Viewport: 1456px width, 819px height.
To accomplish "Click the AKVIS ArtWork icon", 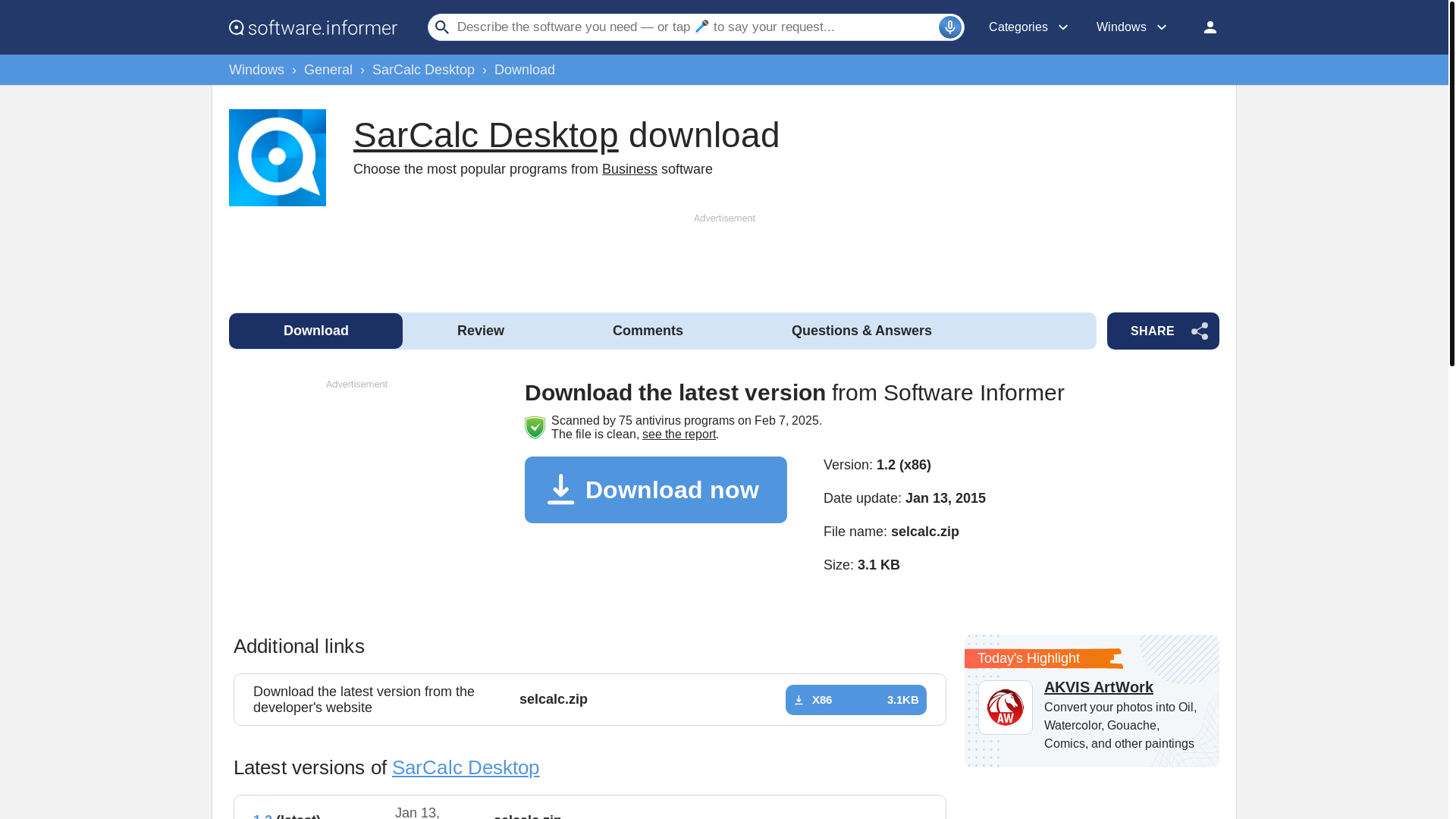I will pos(1006,708).
